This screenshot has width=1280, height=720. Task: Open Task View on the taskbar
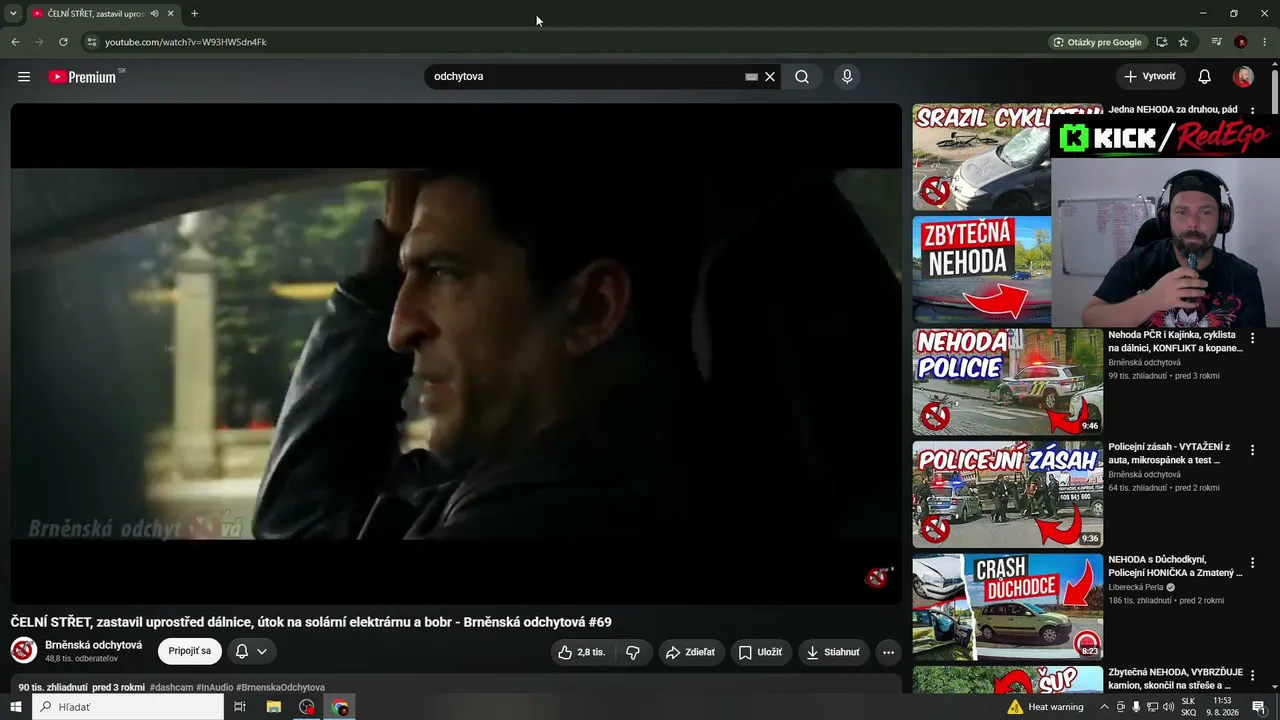click(x=240, y=707)
